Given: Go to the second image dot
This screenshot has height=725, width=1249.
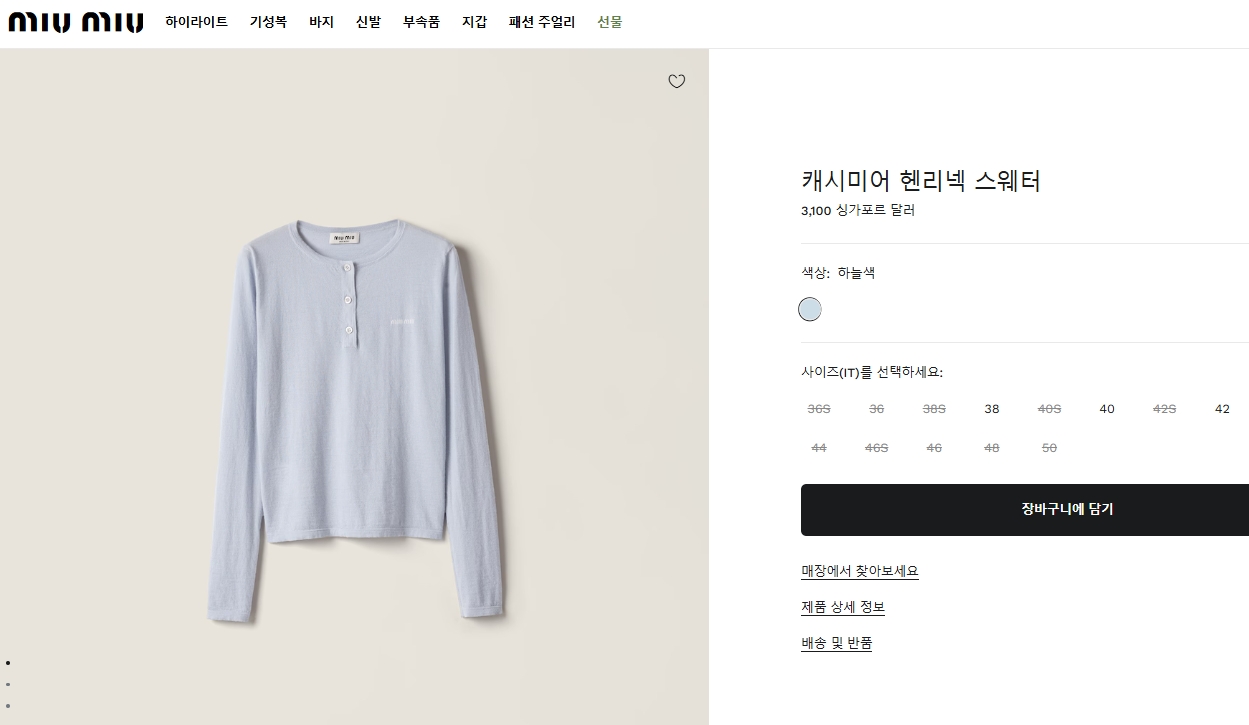Looking at the screenshot, I should coord(8,684).
